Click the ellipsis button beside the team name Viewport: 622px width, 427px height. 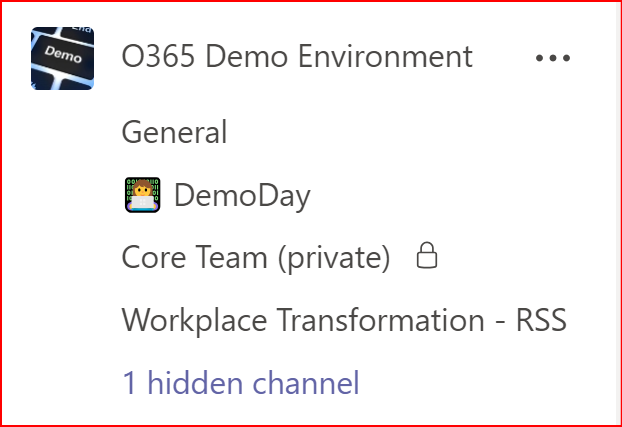click(x=553, y=58)
